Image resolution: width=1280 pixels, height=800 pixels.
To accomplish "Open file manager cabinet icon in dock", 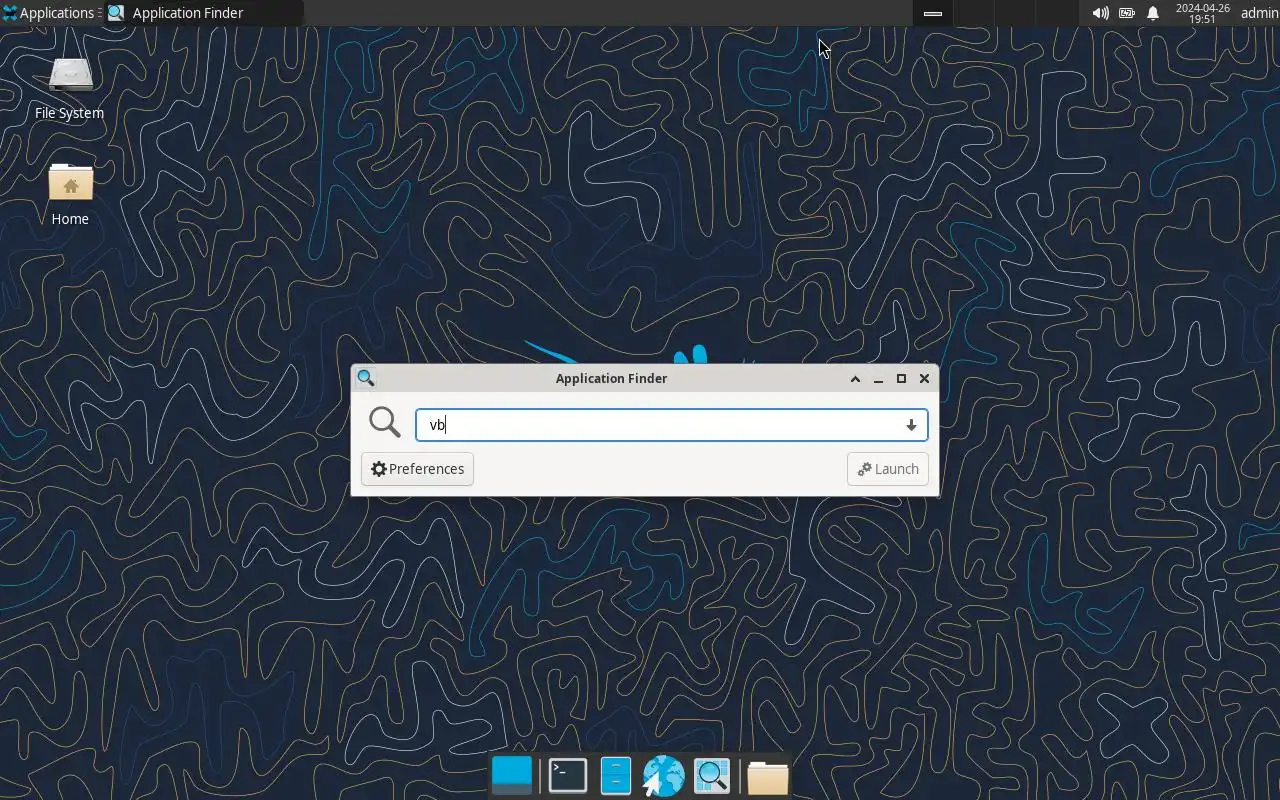I will click(x=615, y=775).
